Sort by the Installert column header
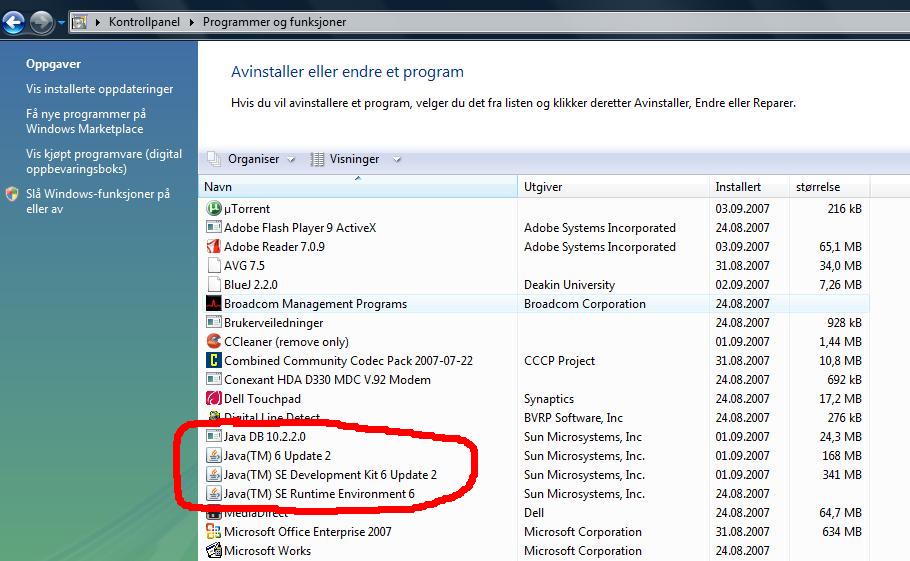910x561 pixels. [x=749, y=187]
